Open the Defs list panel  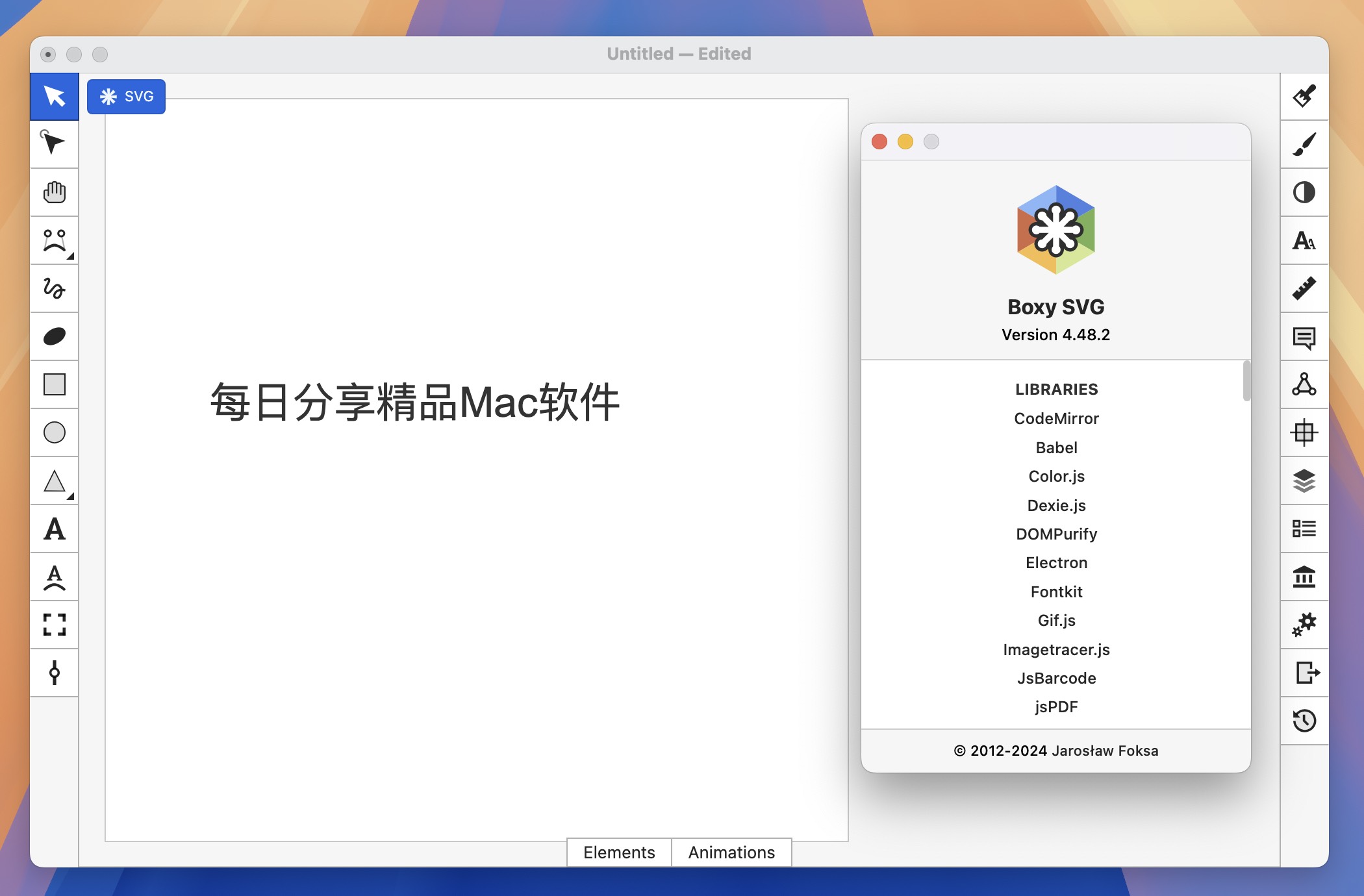pyautogui.click(x=1304, y=529)
